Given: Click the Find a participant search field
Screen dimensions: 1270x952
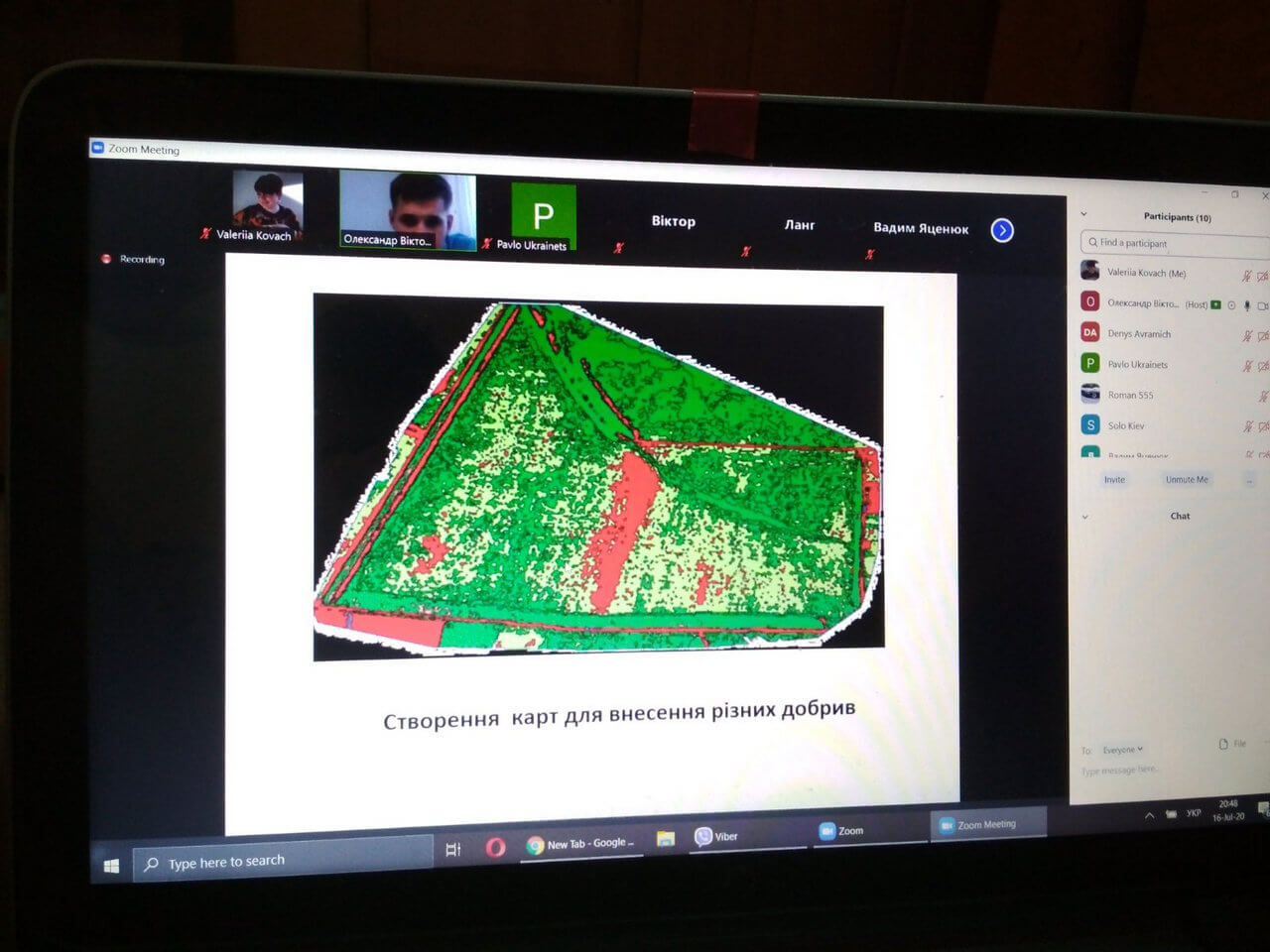Looking at the screenshot, I should 1171,243.
